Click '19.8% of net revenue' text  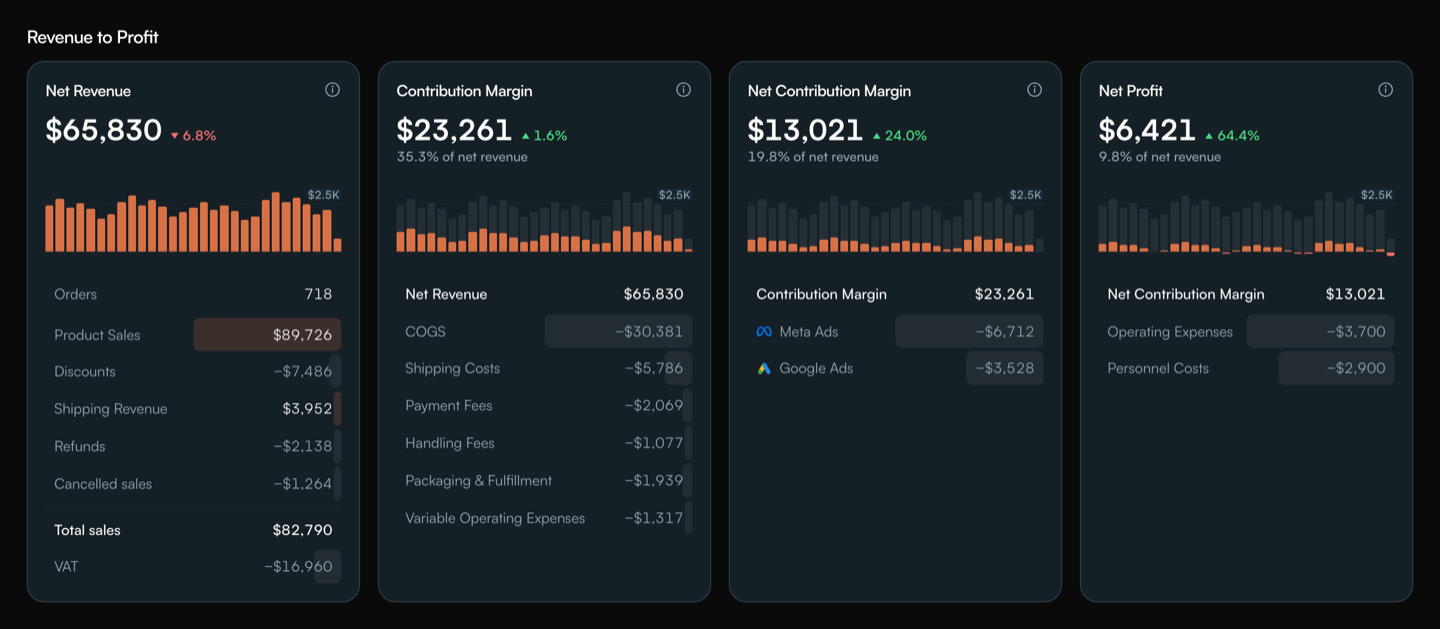coord(813,157)
